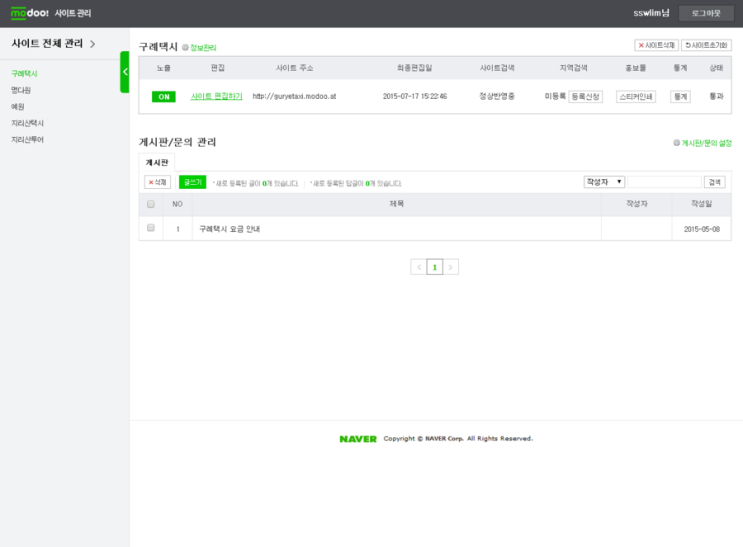Select 지리산택시 in sidebar

click(x=27, y=123)
